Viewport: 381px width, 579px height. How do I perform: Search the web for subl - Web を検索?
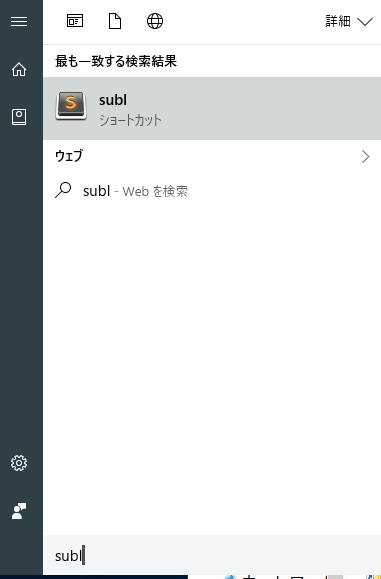(135, 191)
